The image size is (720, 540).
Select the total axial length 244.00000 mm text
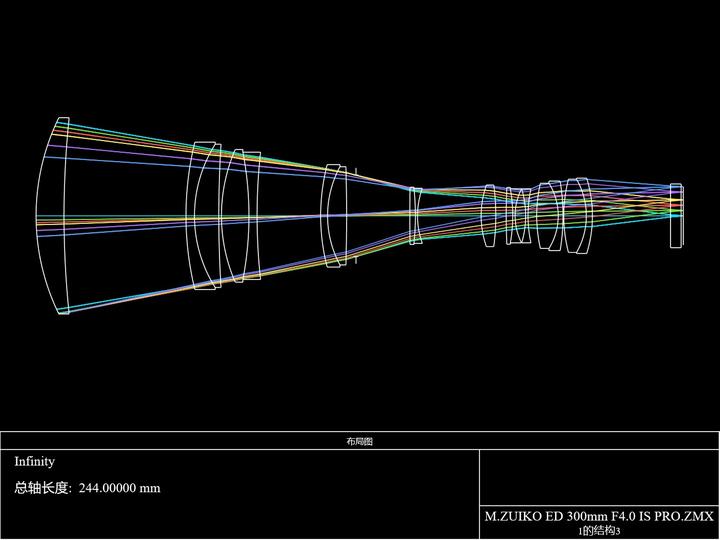(87, 488)
